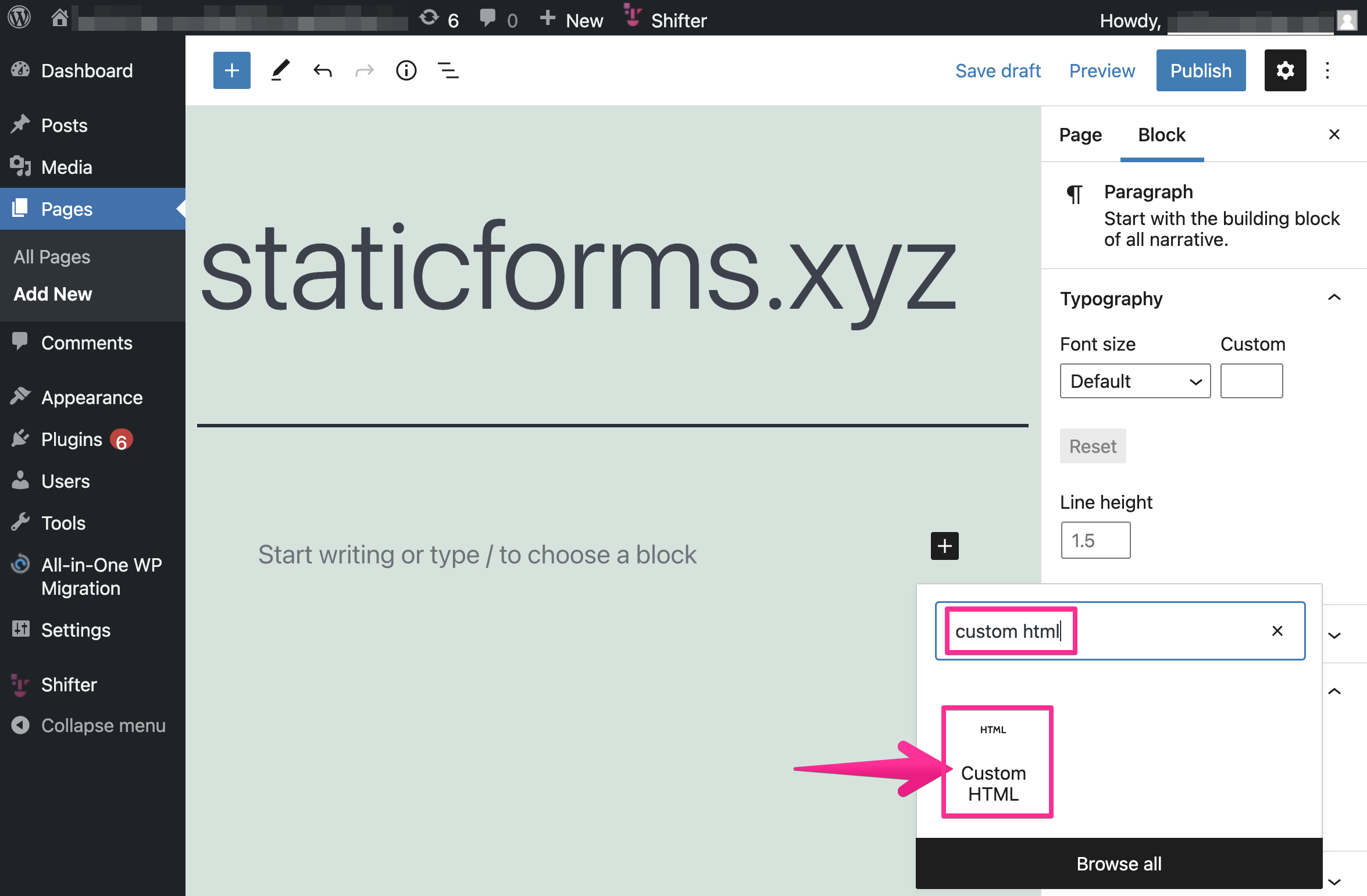Open the list view outline
The height and width of the screenshot is (896, 1367).
[448, 71]
